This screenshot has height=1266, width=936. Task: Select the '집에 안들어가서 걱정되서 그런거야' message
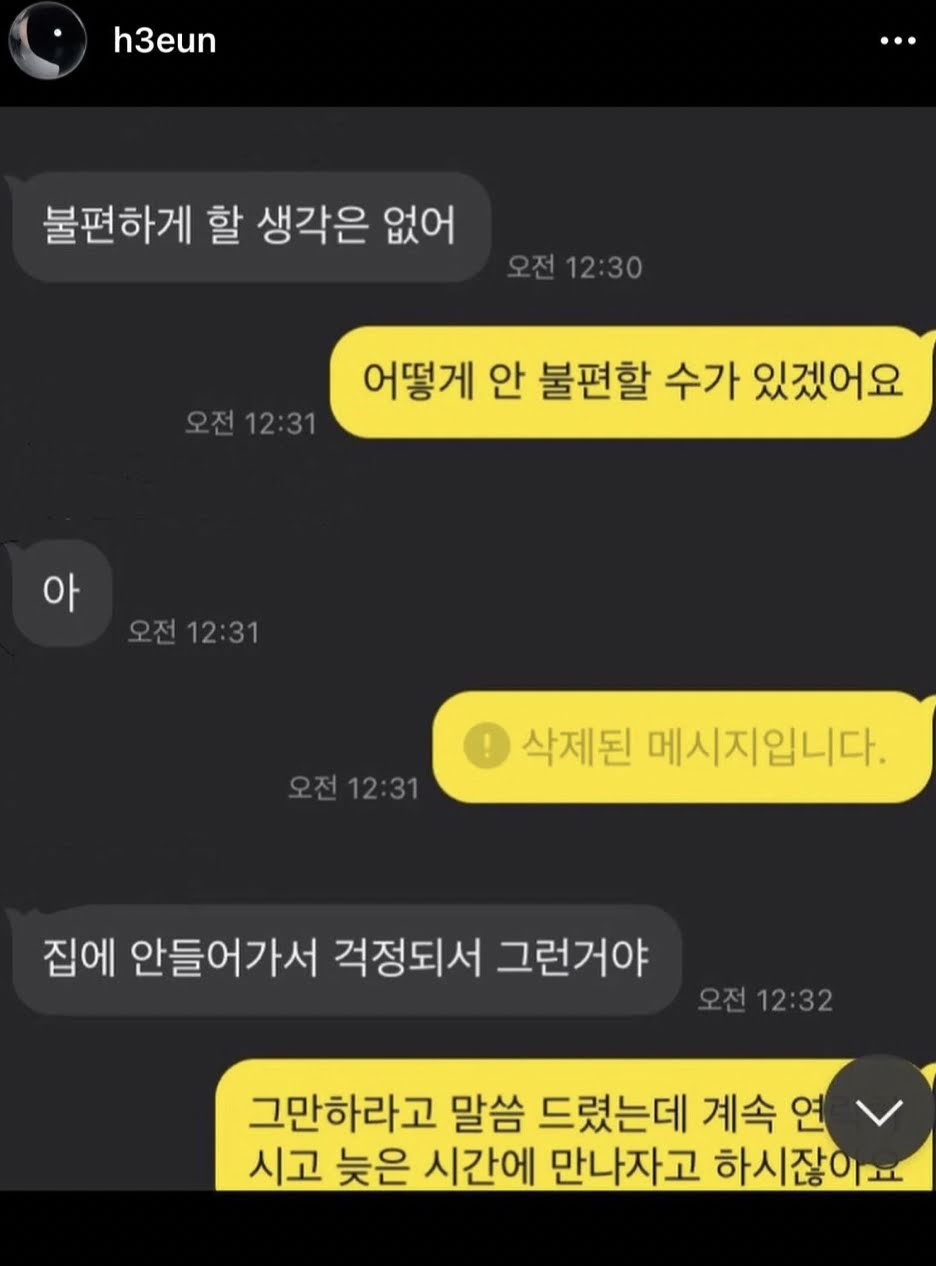[345, 960]
